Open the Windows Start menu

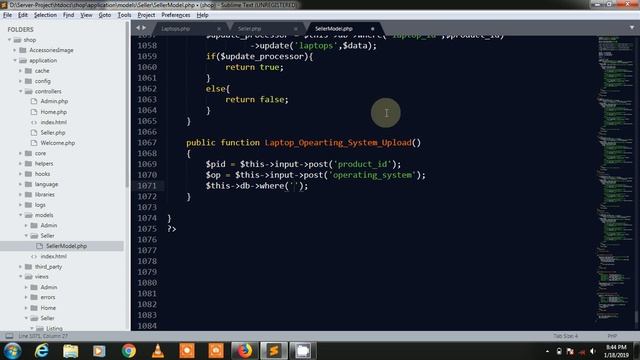tap(12, 351)
